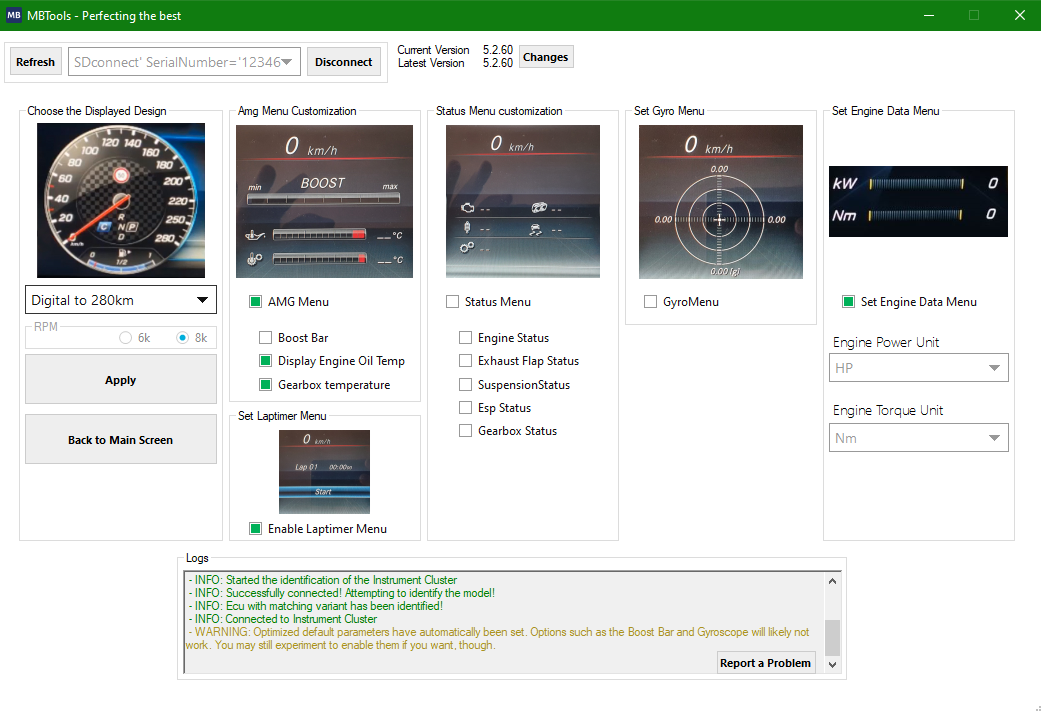
Task: Click 'Ecu with matching variant' log entry
Action: (x=315, y=606)
